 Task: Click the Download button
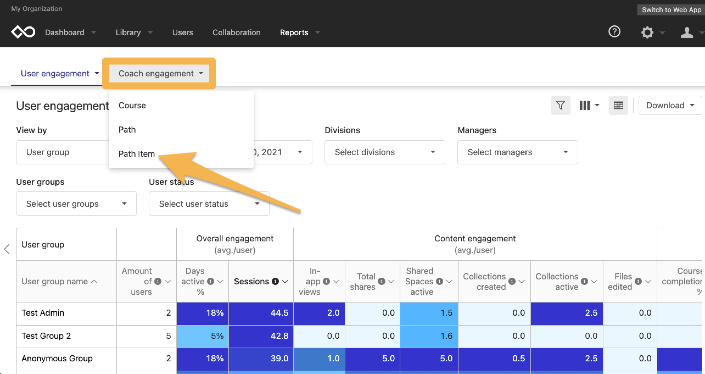point(669,105)
